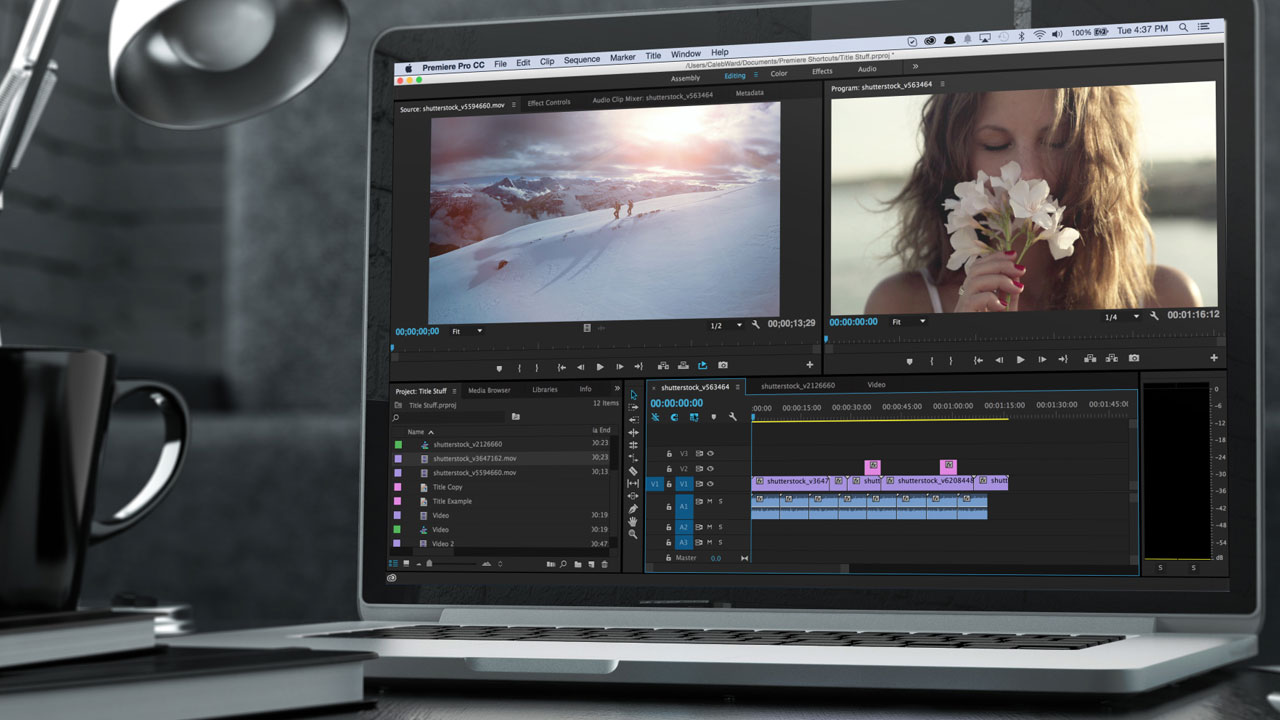
Task: Switch to the Color workspace
Action: pos(779,73)
